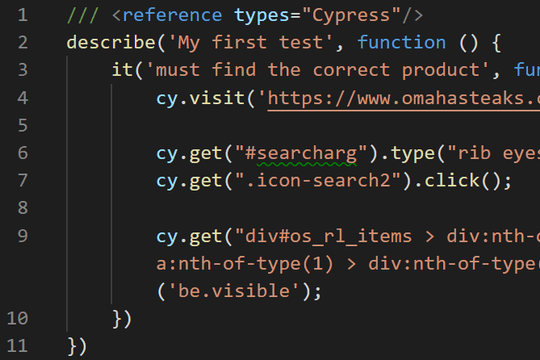
Task: Click the ".icon-search2" selector string
Action: pyautogui.click(x=318, y=181)
